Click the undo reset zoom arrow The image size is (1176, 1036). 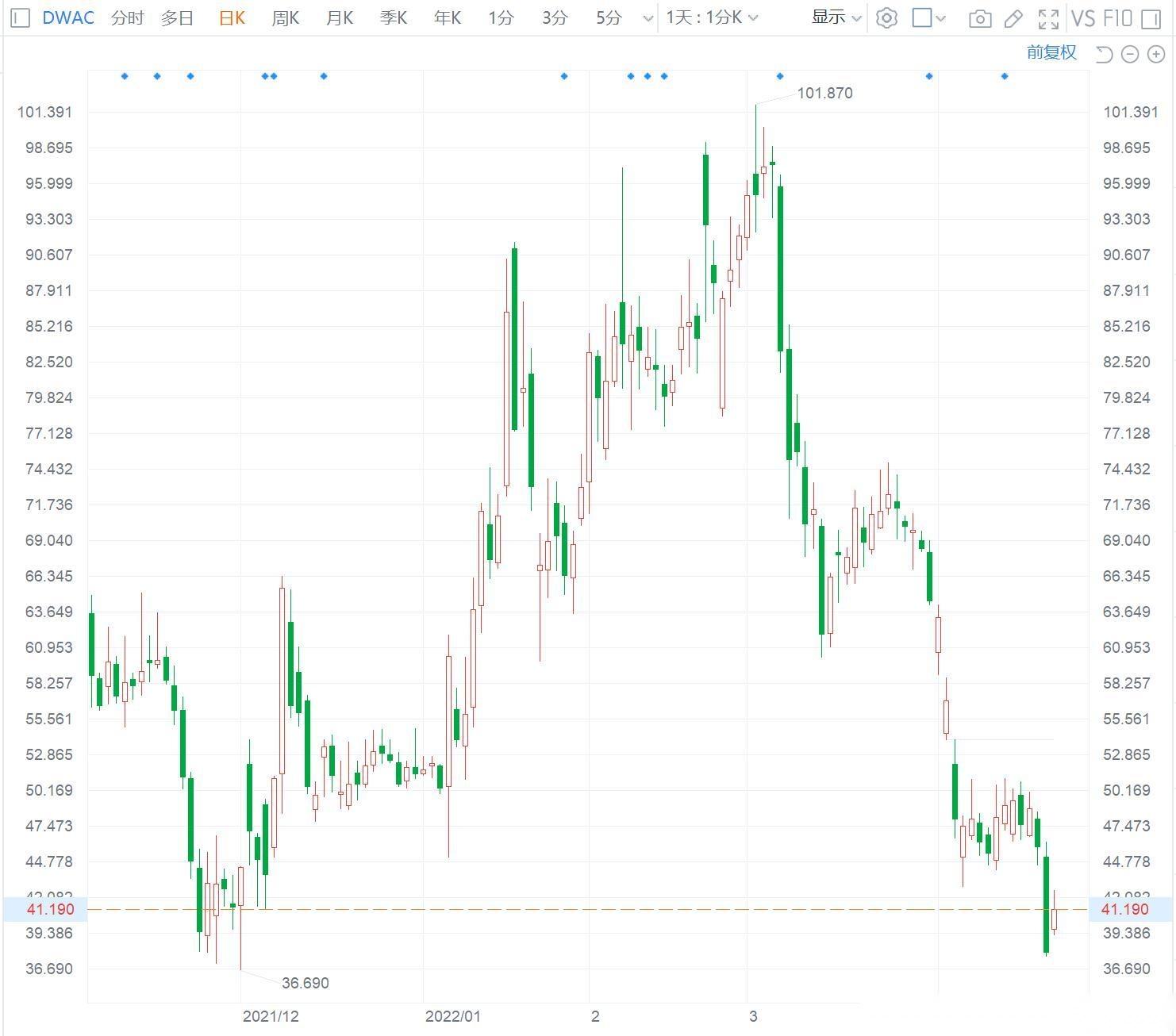point(1104,54)
